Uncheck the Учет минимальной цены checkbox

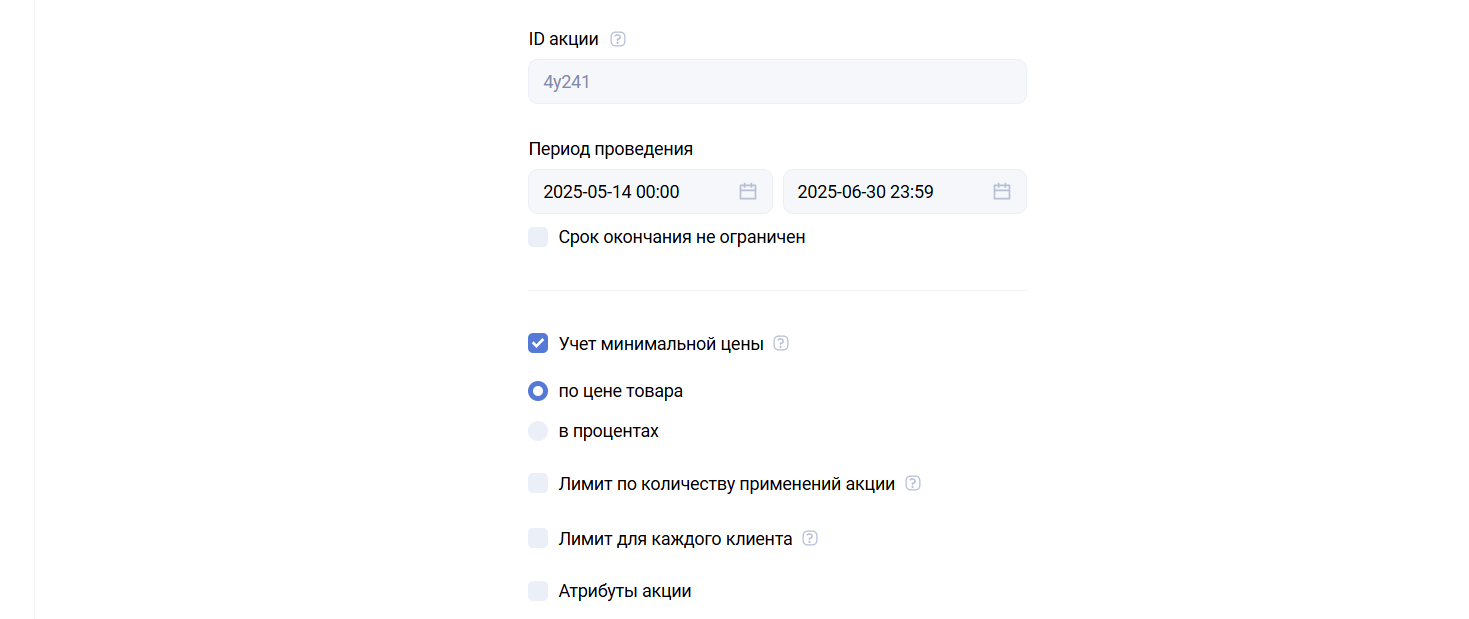click(x=538, y=344)
